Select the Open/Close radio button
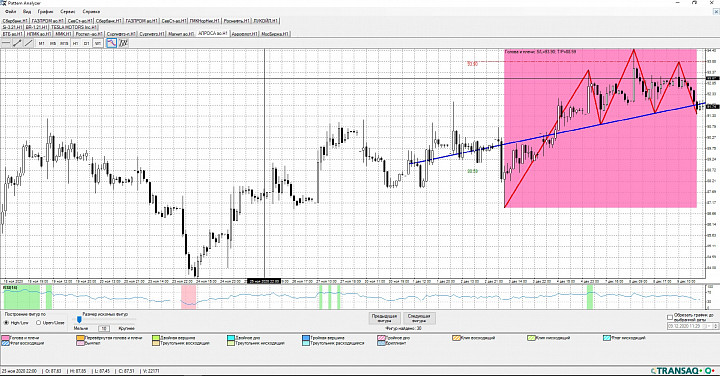720x376 pixels. pos(39,323)
